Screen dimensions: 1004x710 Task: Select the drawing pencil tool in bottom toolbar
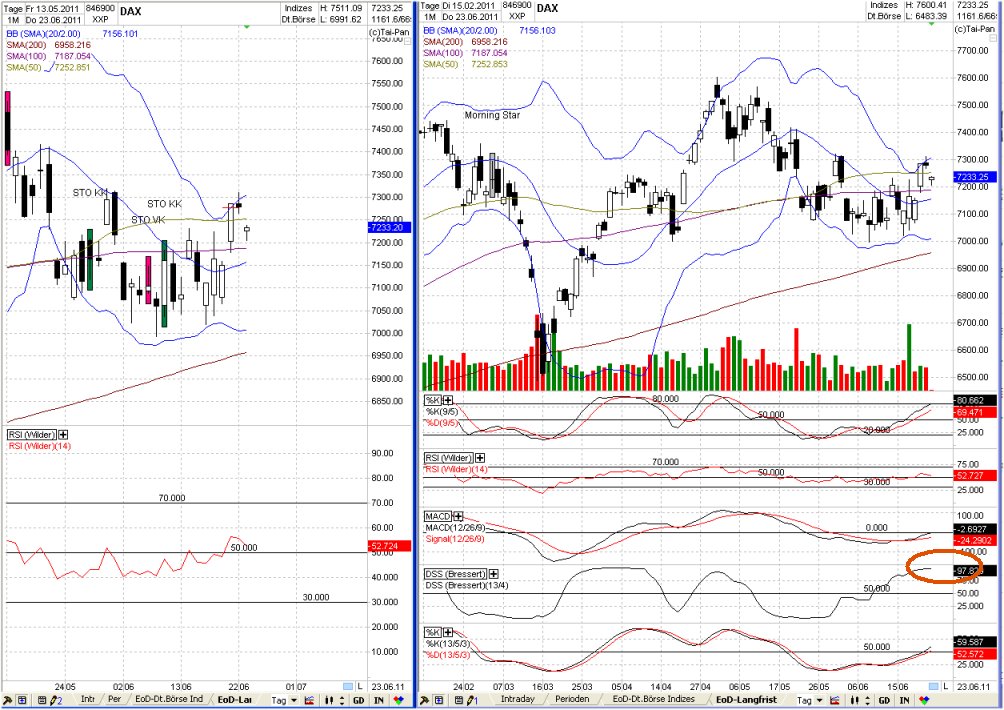[x=469, y=700]
